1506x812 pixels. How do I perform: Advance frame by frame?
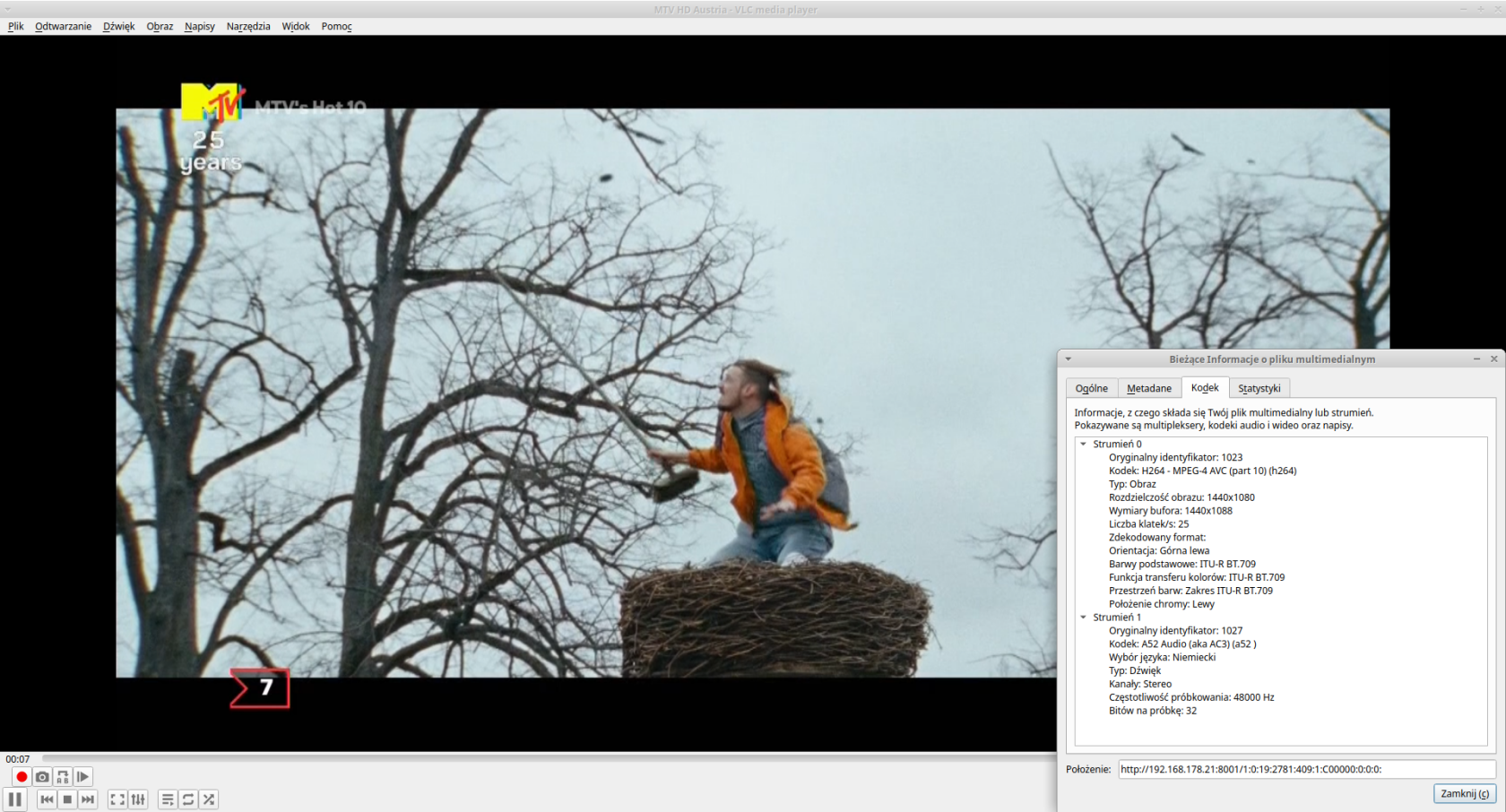82,777
